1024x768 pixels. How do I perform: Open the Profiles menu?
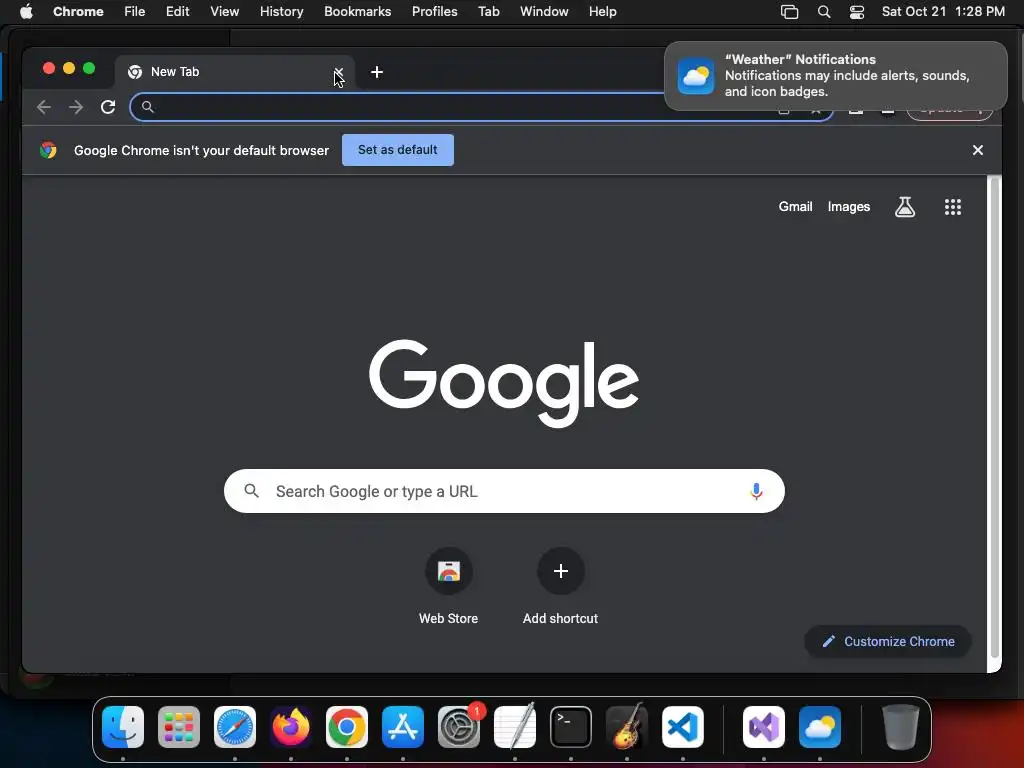point(435,12)
